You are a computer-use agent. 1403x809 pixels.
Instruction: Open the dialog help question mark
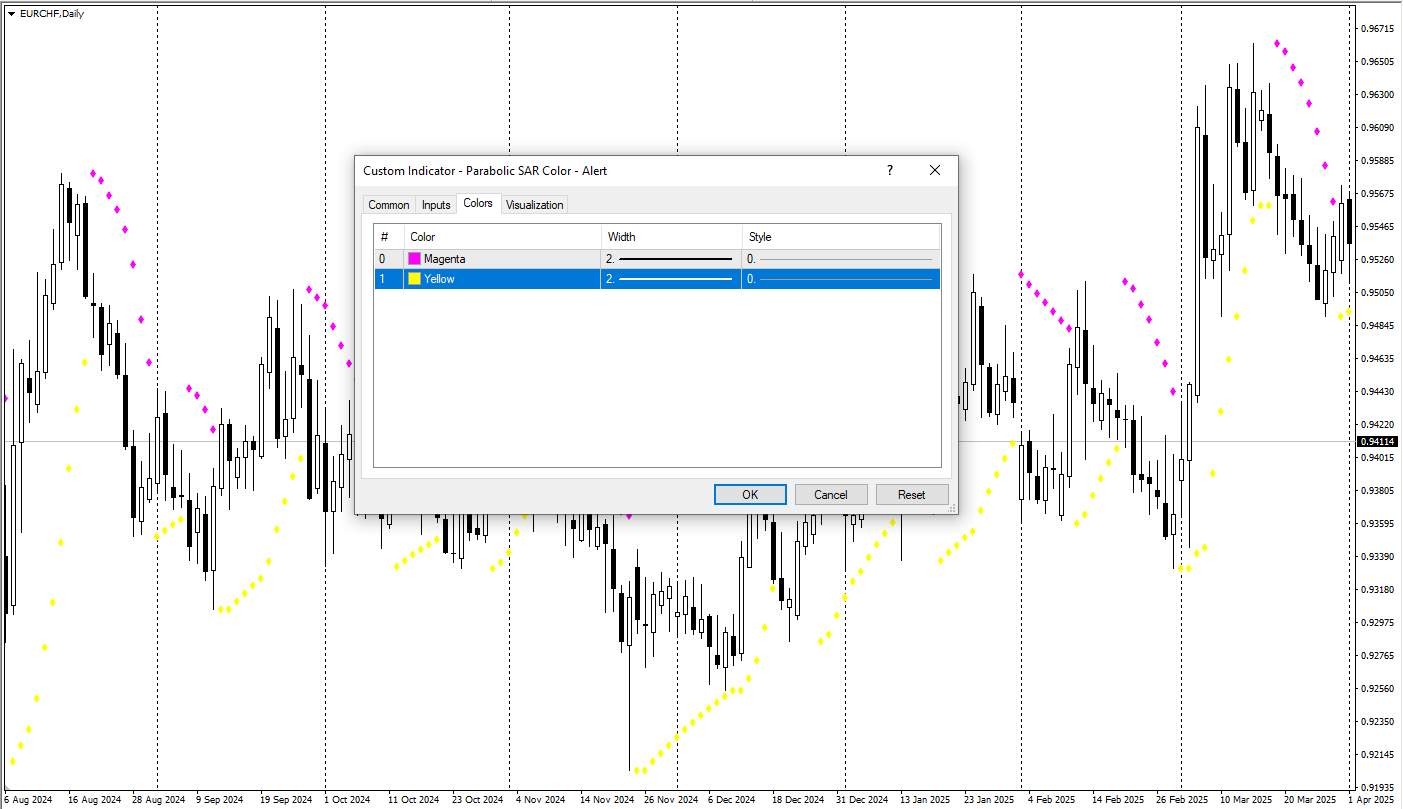click(x=890, y=170)
